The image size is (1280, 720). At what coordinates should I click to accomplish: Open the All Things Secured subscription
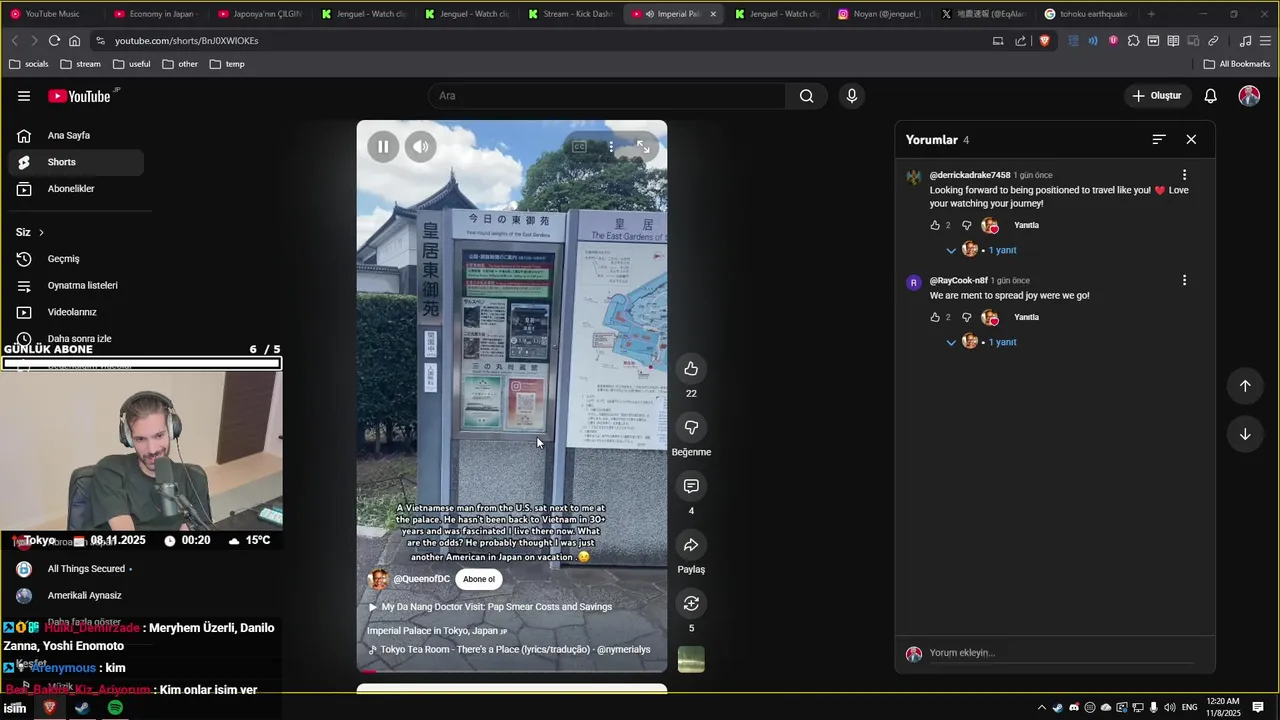click(76, 569)
